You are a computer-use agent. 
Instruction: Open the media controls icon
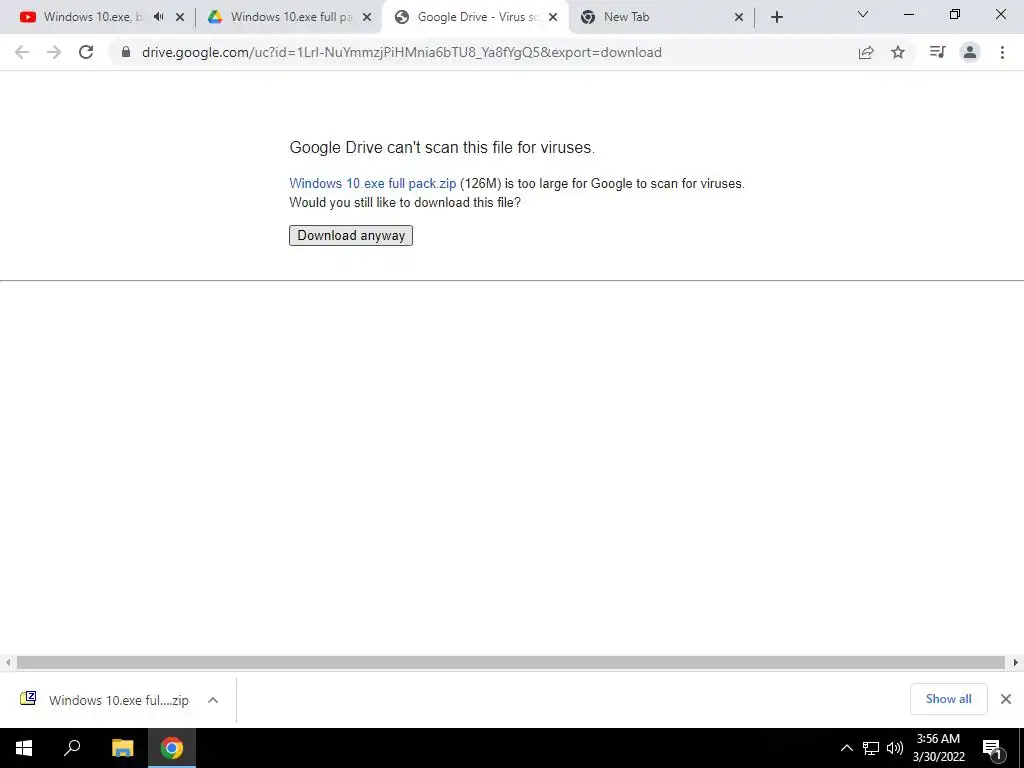click(938, 52)
